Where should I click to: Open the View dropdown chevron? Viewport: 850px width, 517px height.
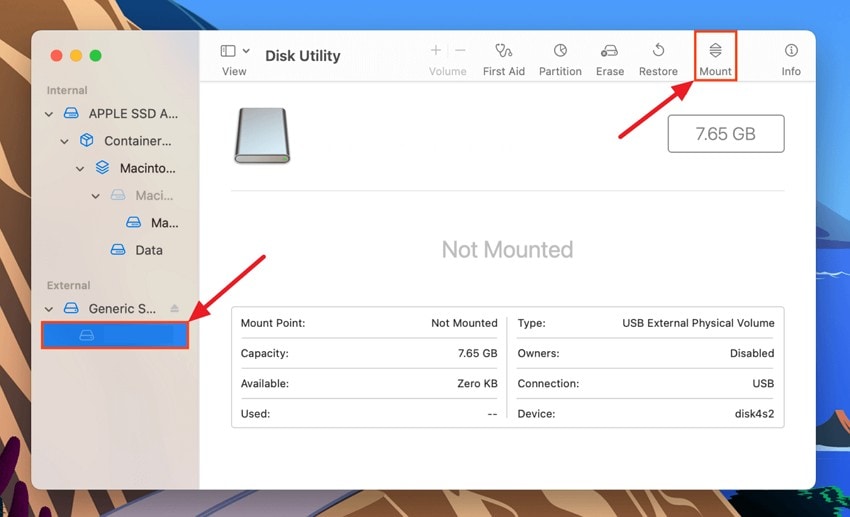(x=246, y=51)
